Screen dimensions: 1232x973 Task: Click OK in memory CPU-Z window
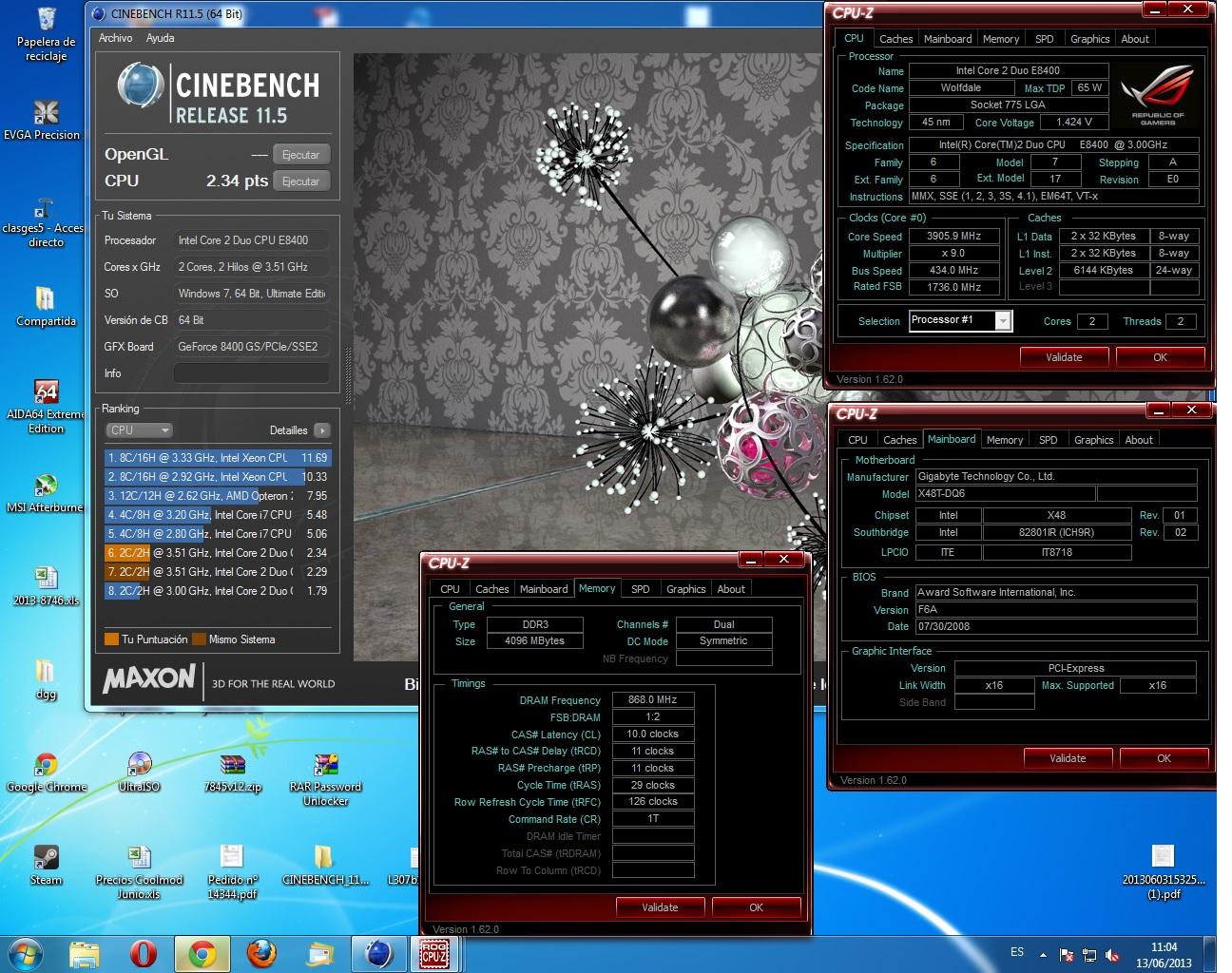(756, 907)
